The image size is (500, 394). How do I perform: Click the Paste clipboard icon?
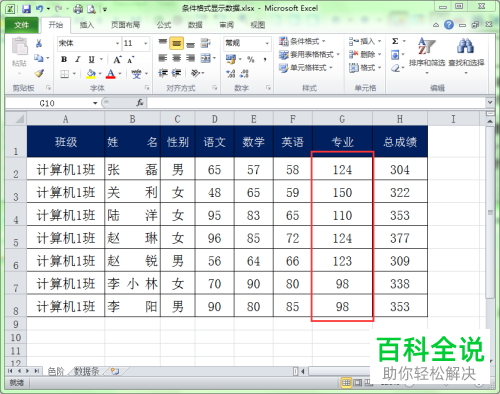click(20, 47)
